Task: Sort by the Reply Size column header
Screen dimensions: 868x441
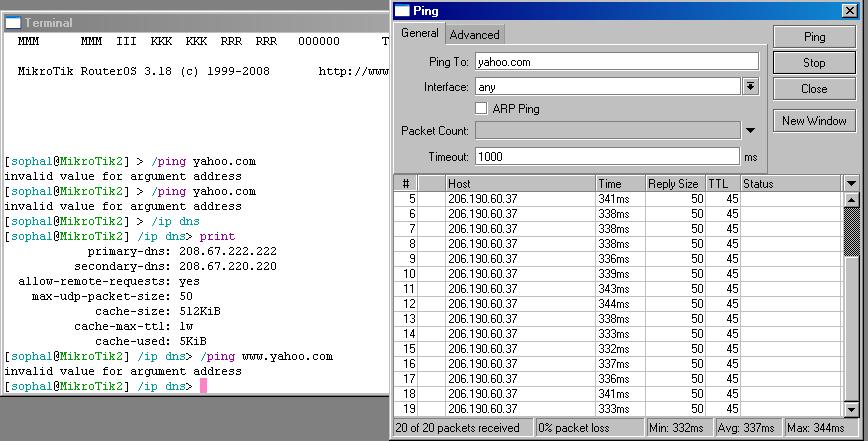Action: click(x=675, y=183)
